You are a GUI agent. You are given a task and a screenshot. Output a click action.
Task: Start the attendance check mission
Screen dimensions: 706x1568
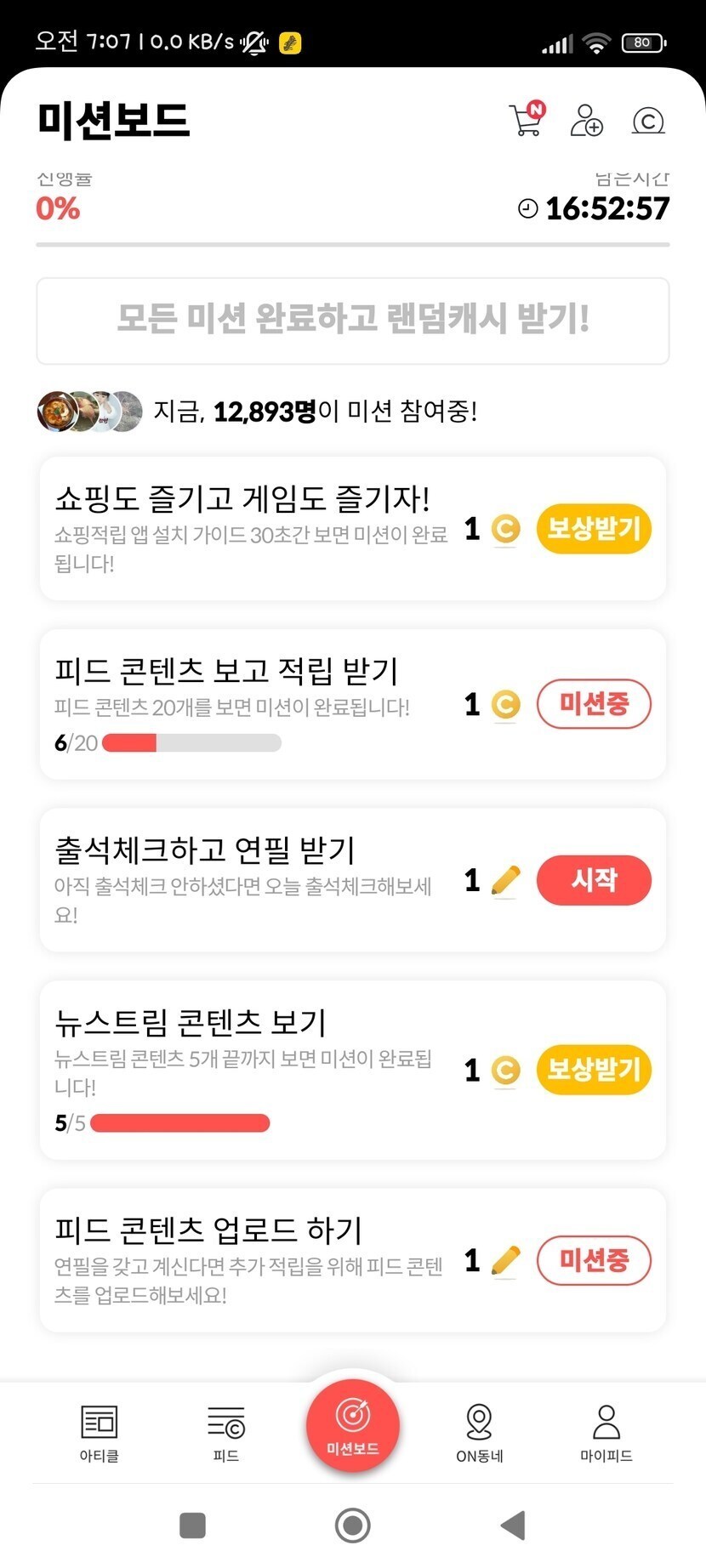594,880
